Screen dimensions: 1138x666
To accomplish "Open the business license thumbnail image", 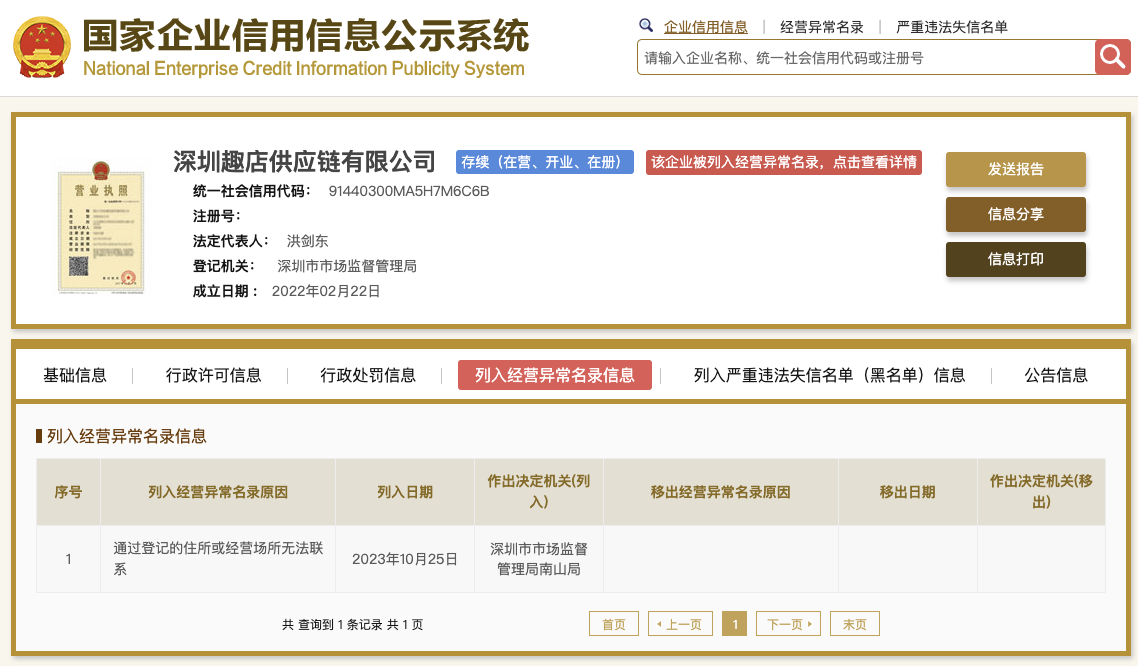I will coord(101,227).
